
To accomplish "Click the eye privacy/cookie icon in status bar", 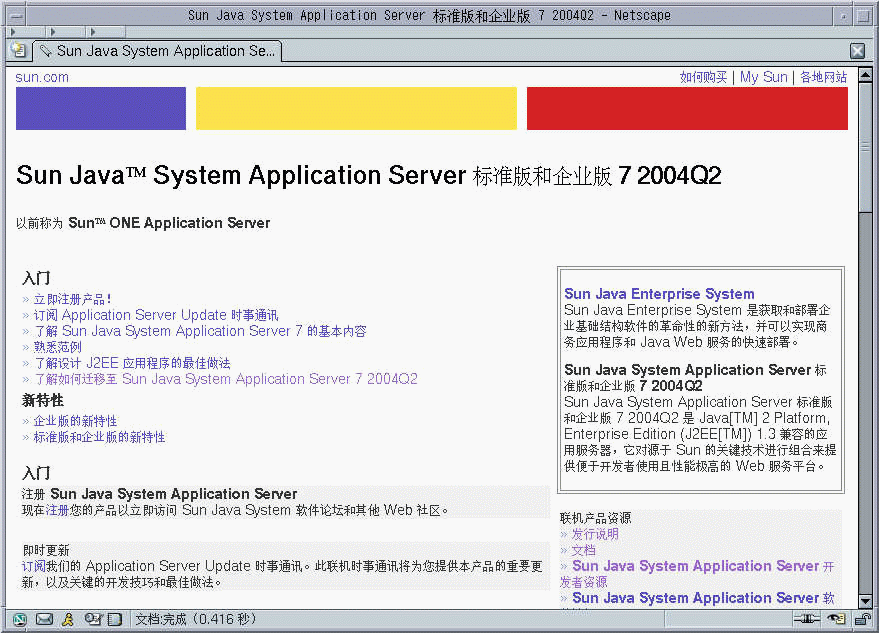I will click(x=836, y=619).
